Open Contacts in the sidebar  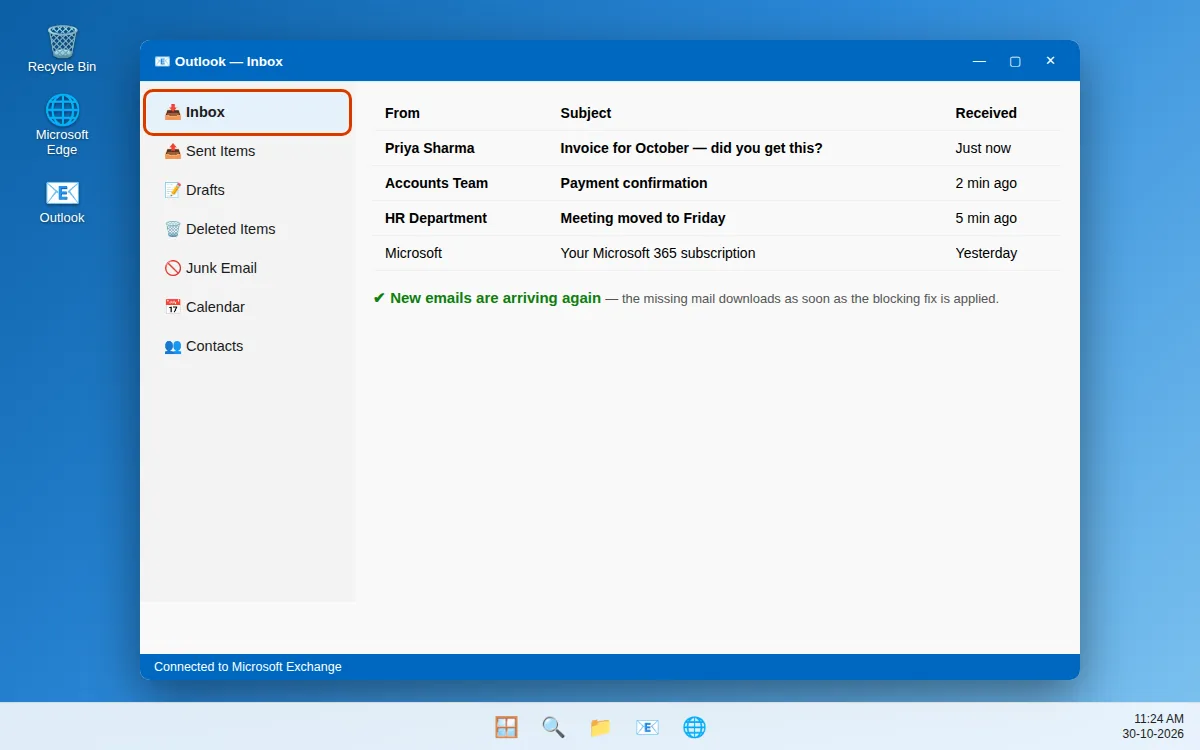point(248,346)
